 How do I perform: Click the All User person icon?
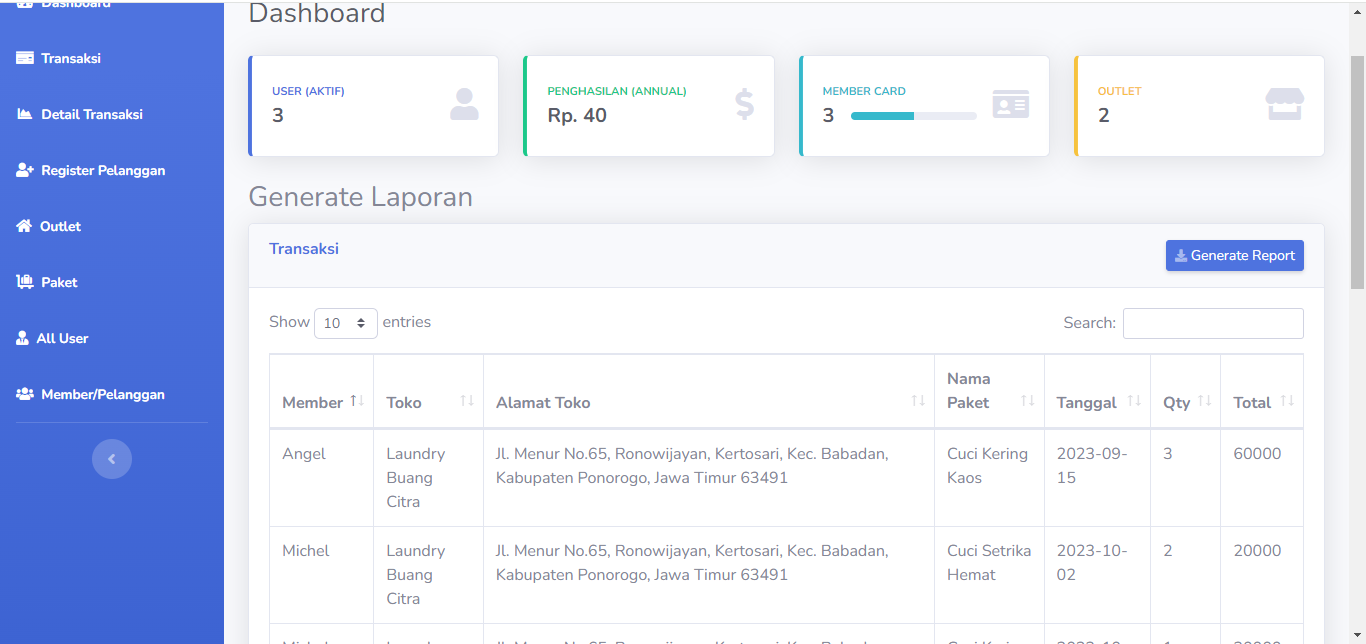[x=23, y=338]
